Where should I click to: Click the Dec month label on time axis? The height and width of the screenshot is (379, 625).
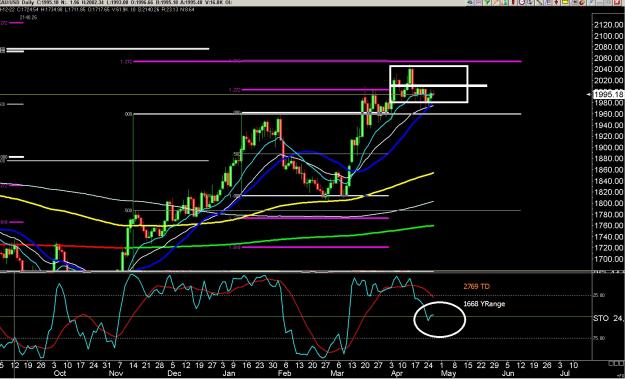pos(173,373)
